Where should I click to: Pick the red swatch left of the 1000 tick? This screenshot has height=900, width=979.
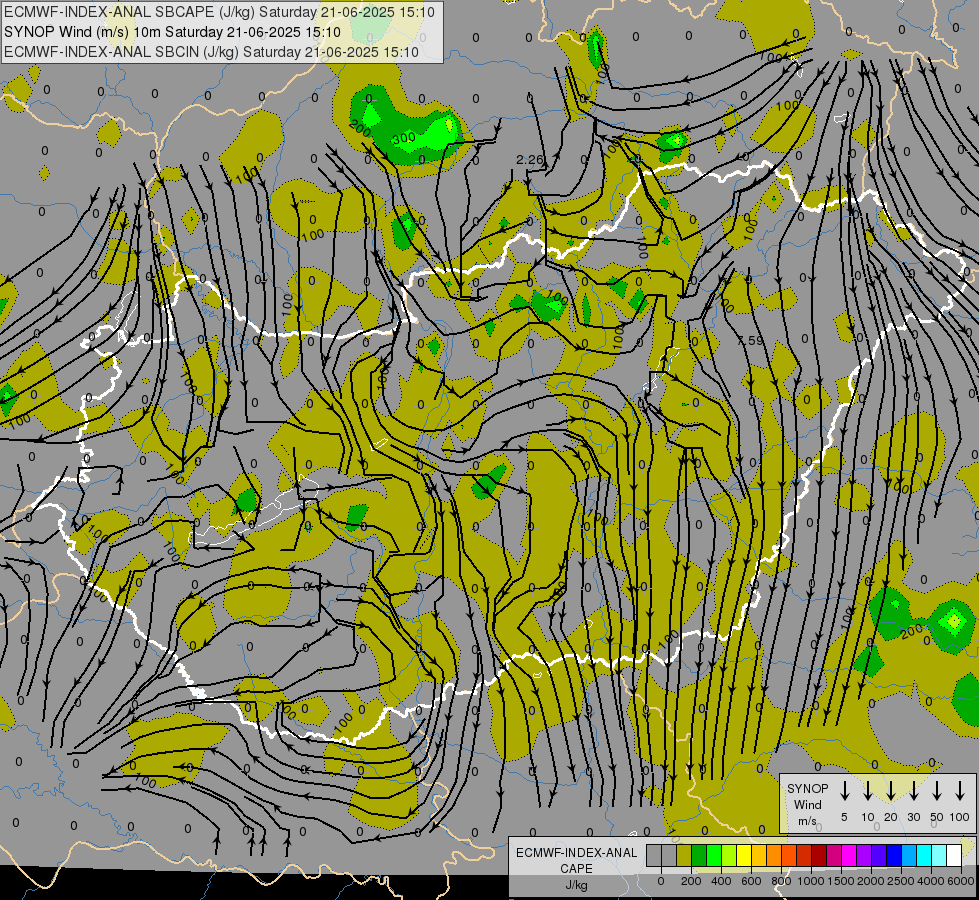tap(805, 855)
